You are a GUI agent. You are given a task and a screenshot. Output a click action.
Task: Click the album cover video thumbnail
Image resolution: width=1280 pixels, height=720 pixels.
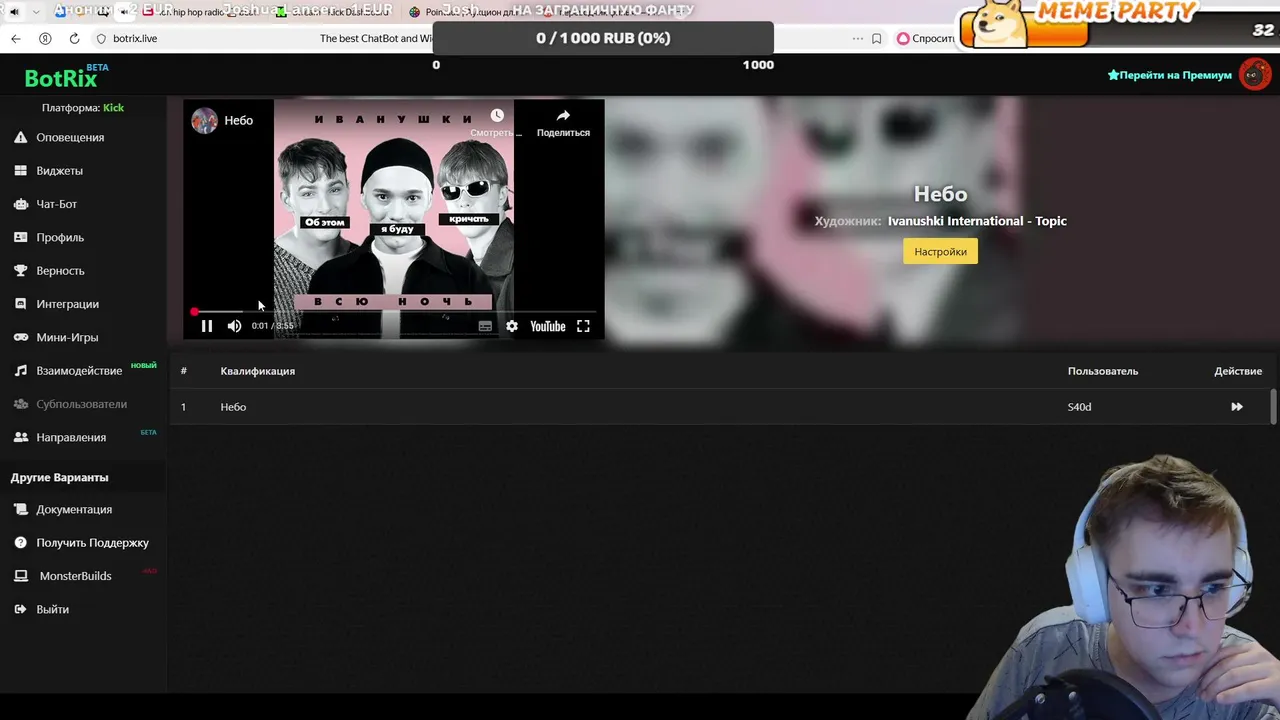coord(394,218)
